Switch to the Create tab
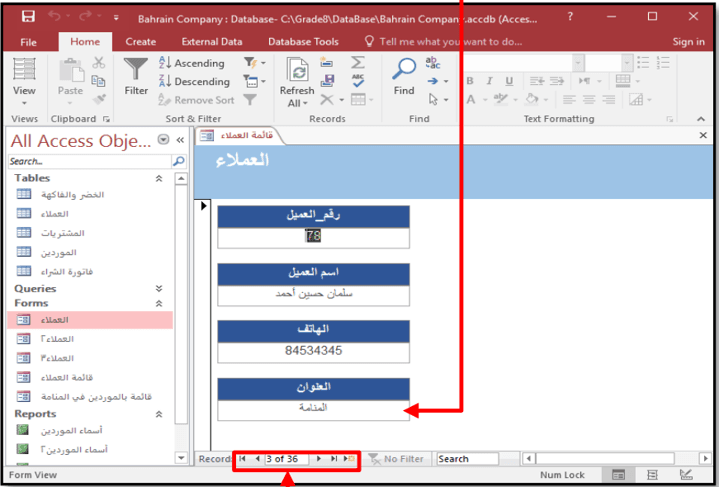 [x=141, y=42]
